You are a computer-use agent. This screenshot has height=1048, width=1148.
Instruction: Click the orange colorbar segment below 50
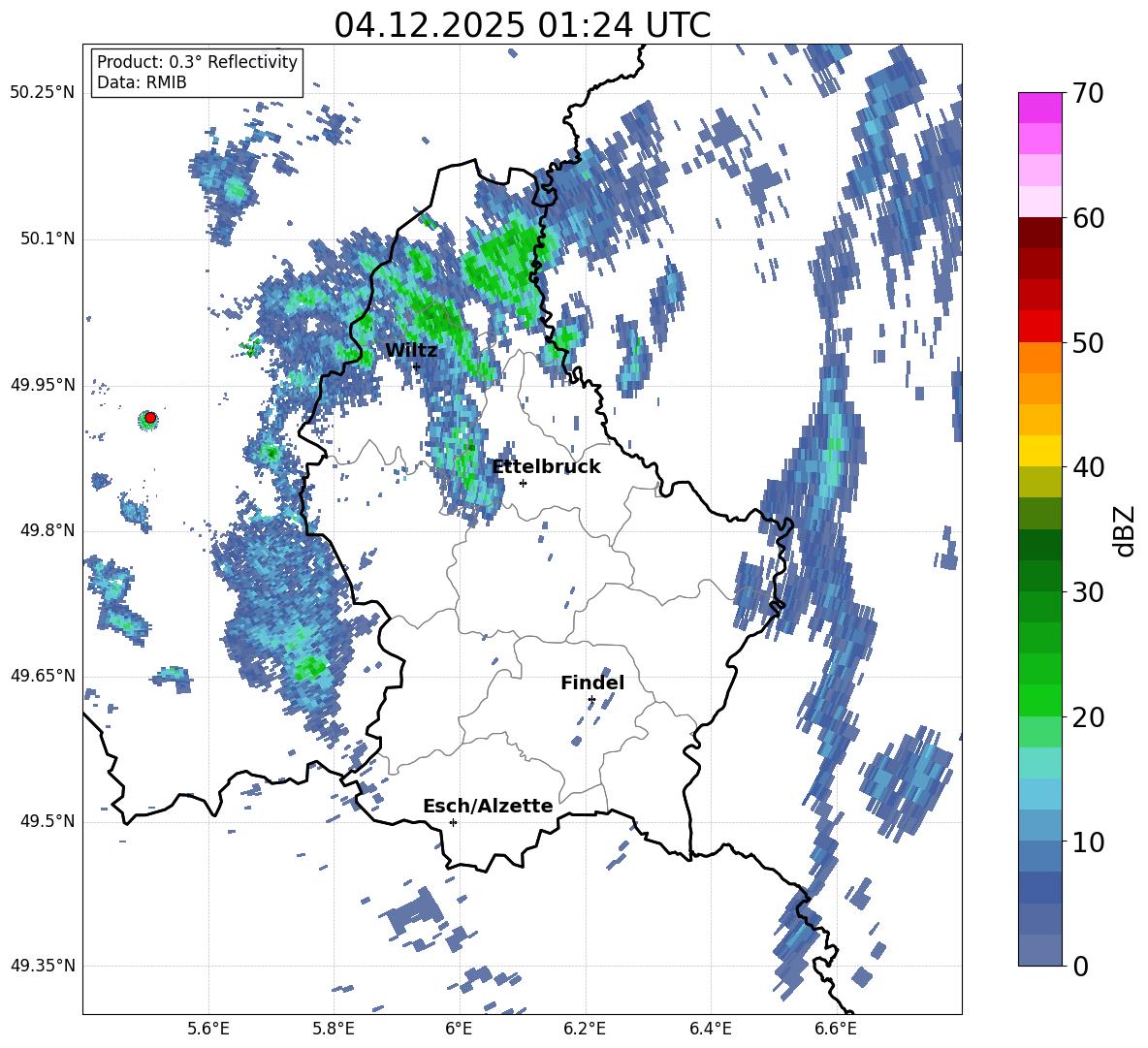[x=1039, y=358]
